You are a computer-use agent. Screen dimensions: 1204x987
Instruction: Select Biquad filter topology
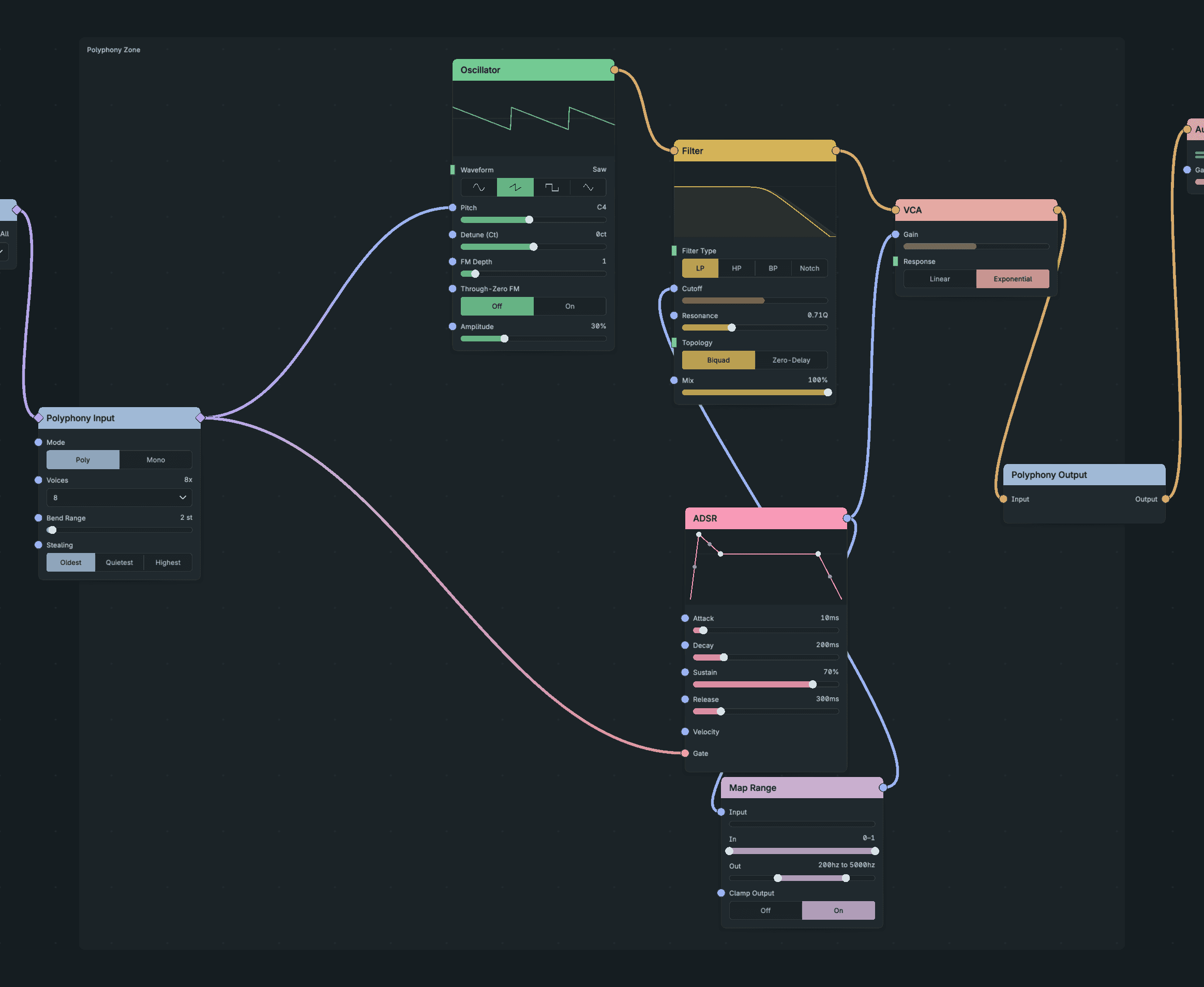pos(718,360)
